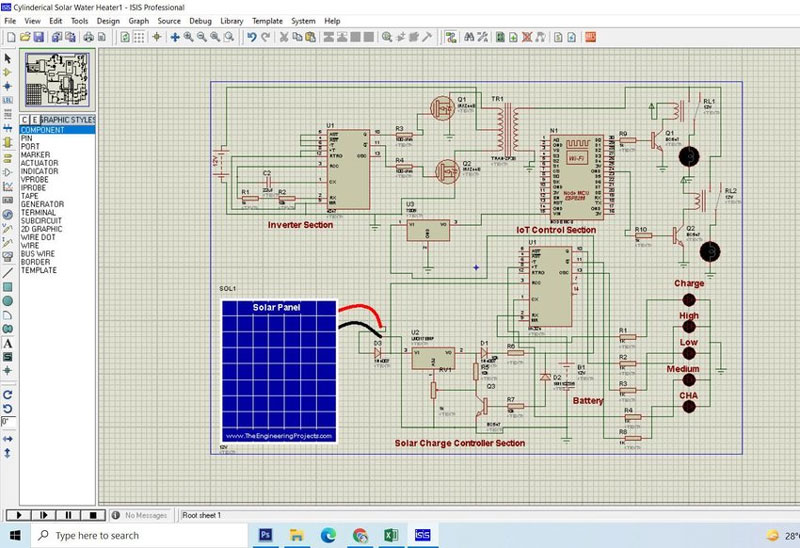This screenshot has height=548, width=800.
Task: Start the simulation with Play
Action: pyautogui.click(x=18, y=515)
